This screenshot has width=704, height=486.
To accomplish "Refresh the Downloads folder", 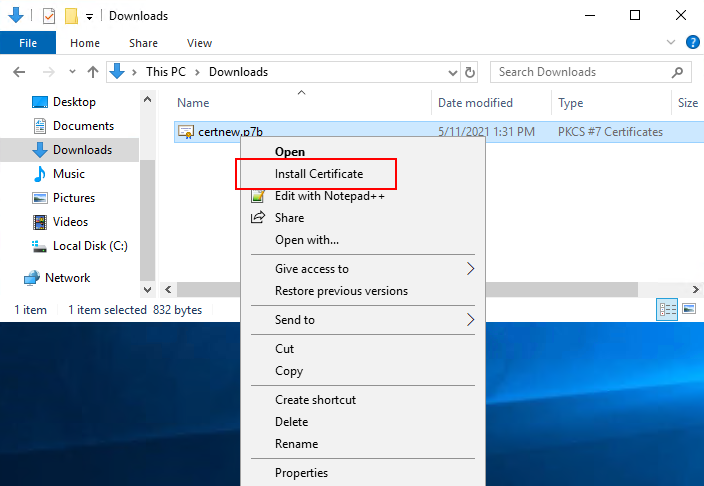I will point(470,72).
